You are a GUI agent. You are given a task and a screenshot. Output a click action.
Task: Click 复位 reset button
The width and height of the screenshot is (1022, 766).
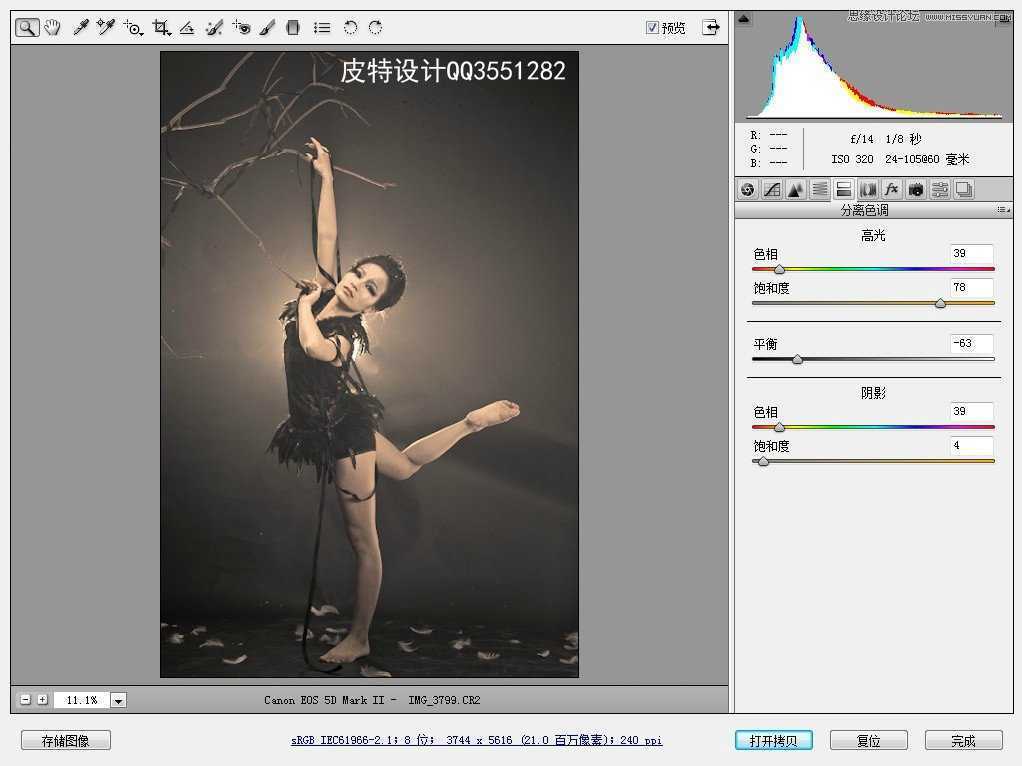coord(869,741)
